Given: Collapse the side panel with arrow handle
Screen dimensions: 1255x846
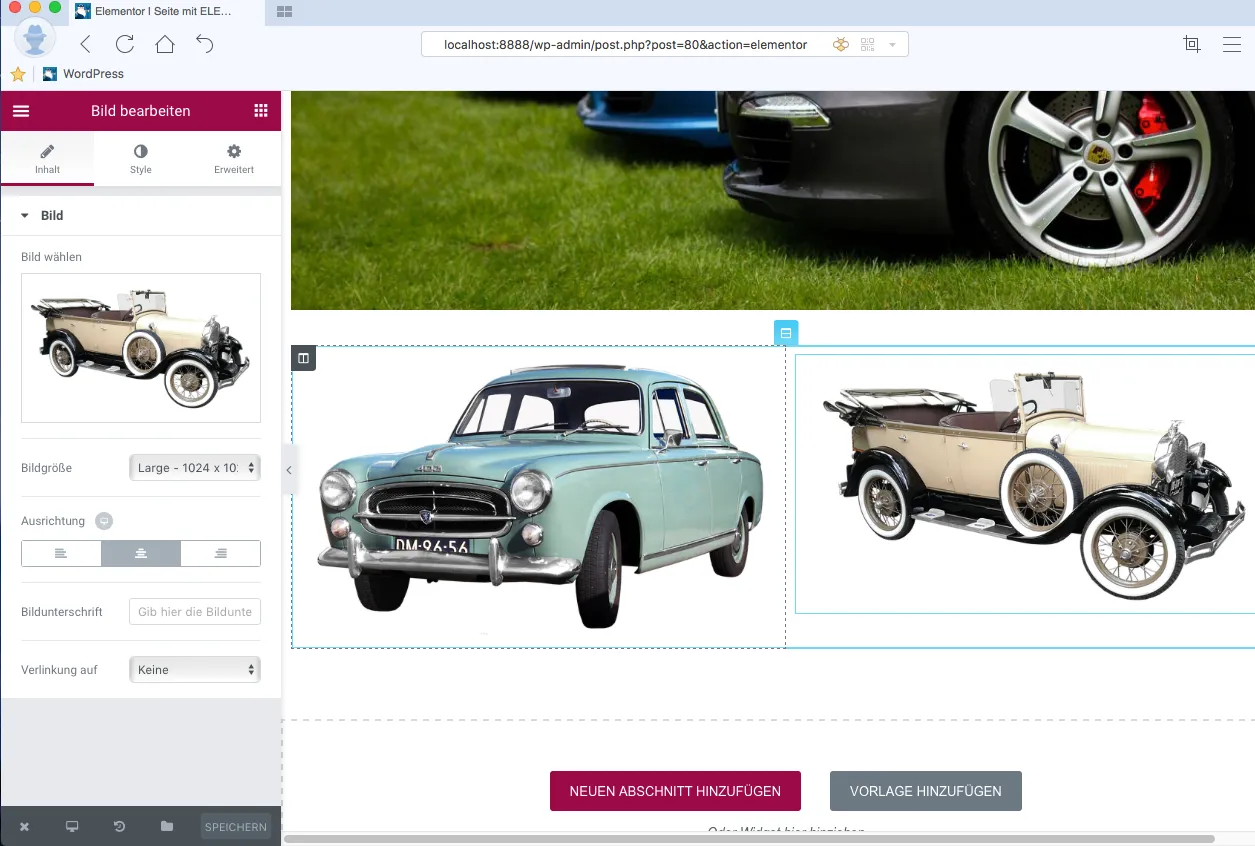Looking at the screenshot, I should pyautogui.click(x=289, y=470).
